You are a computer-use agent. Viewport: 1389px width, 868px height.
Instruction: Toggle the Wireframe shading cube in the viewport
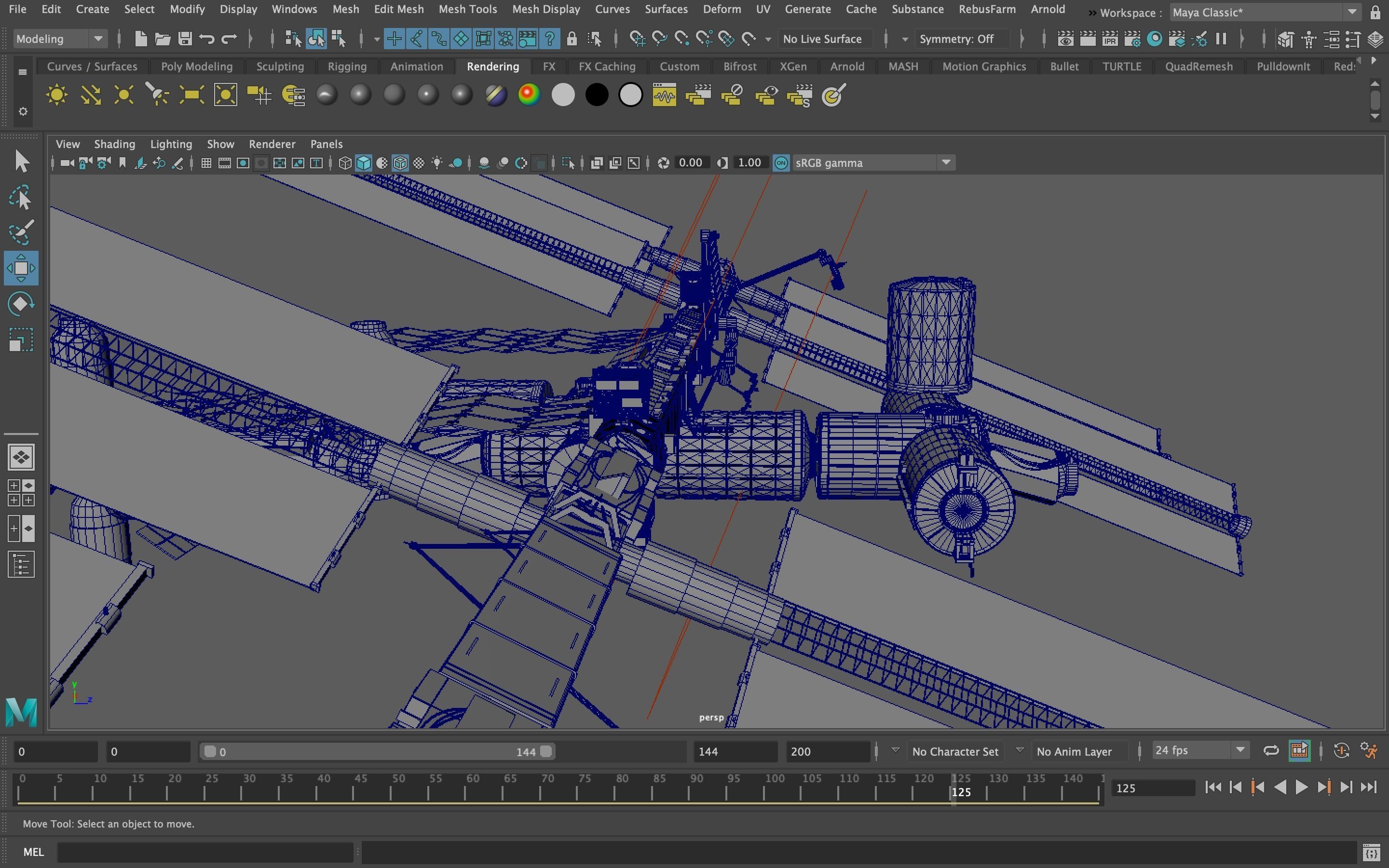pyautogui.click(x=345, y=163)
